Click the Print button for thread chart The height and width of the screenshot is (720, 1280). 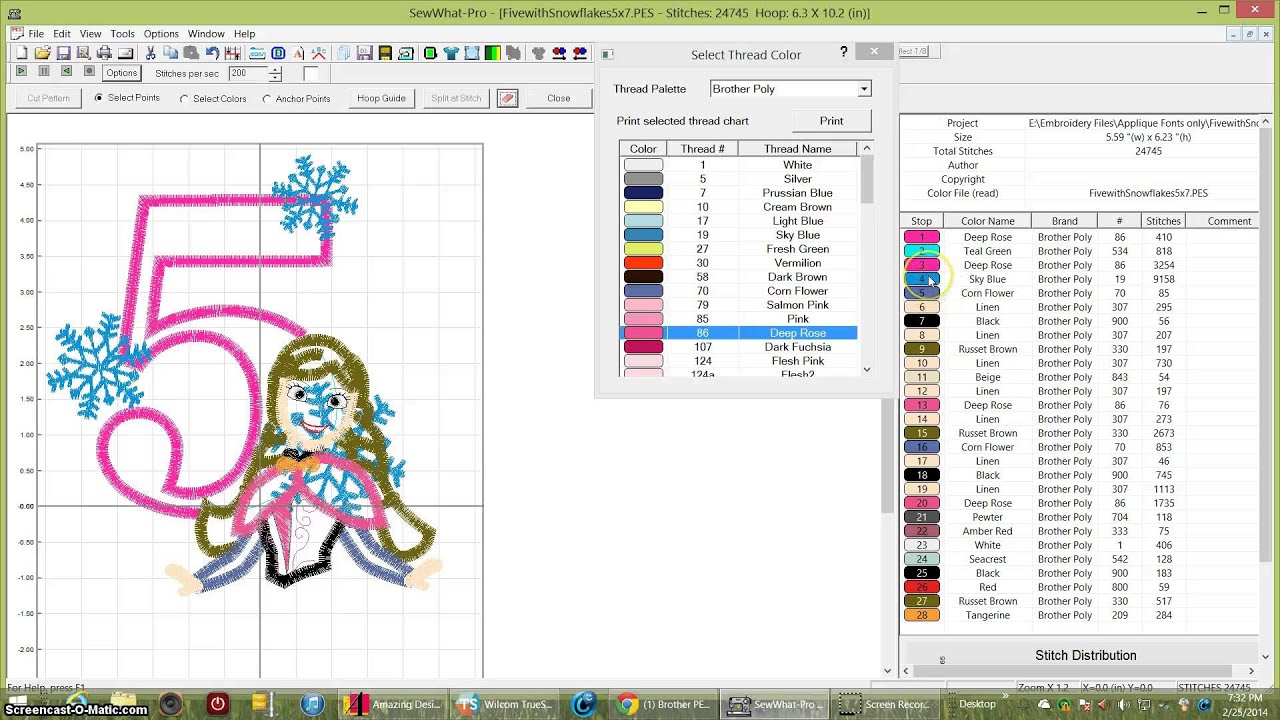[831, 121]
